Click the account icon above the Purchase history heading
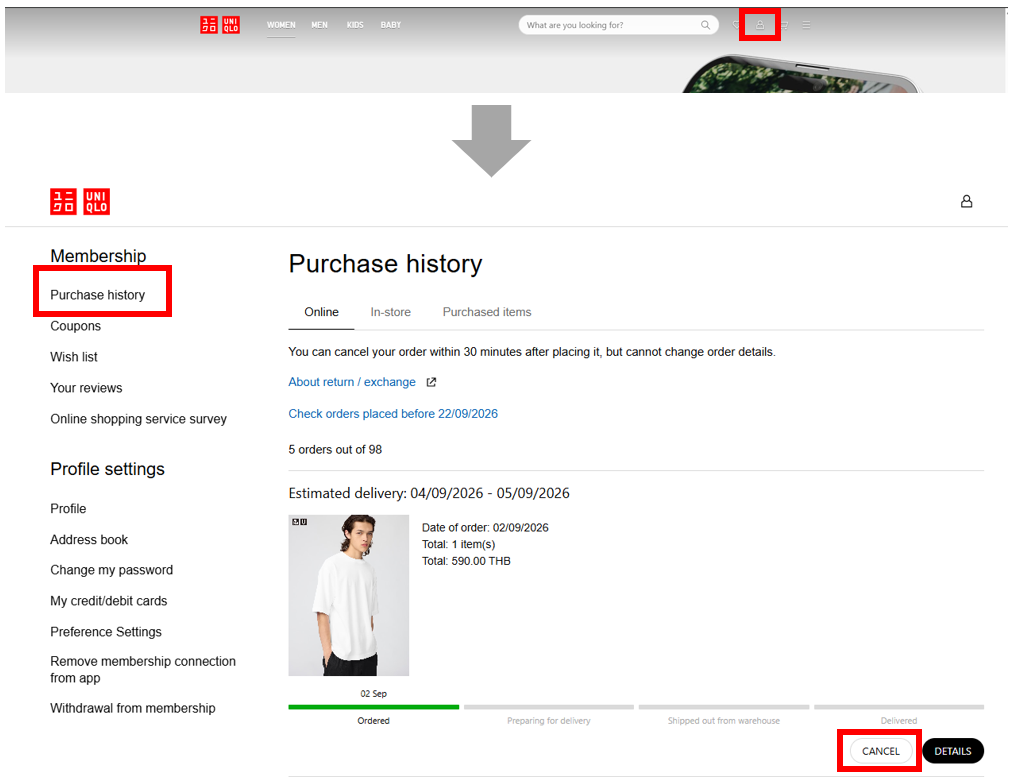 pos(966,201)
